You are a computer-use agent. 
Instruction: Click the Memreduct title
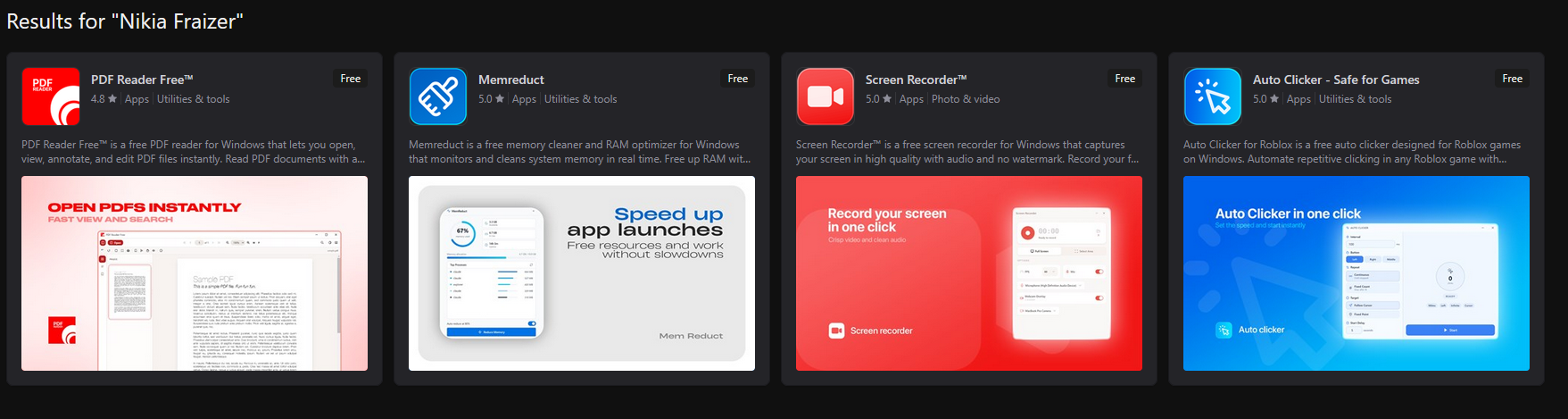click(511, 80)
